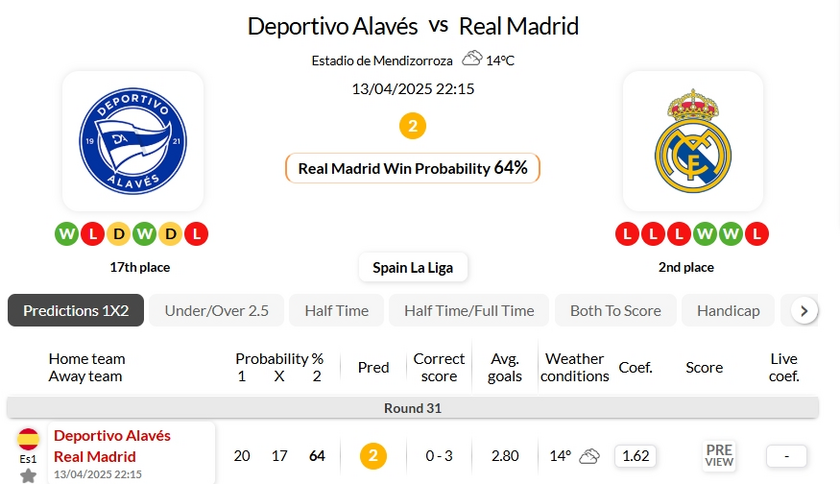Screen dimensions: 840x484
Task: Click the Spain flag league icon
Action: pyautogui.click(x=28, y=438)
